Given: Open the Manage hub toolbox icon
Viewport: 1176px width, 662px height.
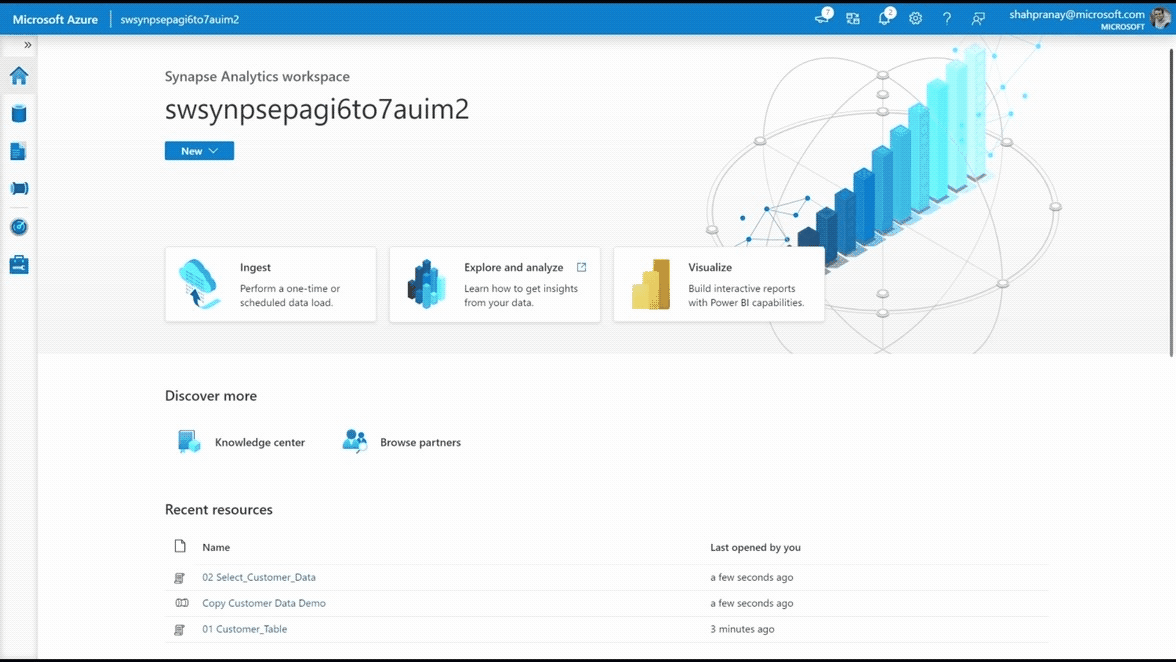Looking at the screenshot, I should coord(19,265).
